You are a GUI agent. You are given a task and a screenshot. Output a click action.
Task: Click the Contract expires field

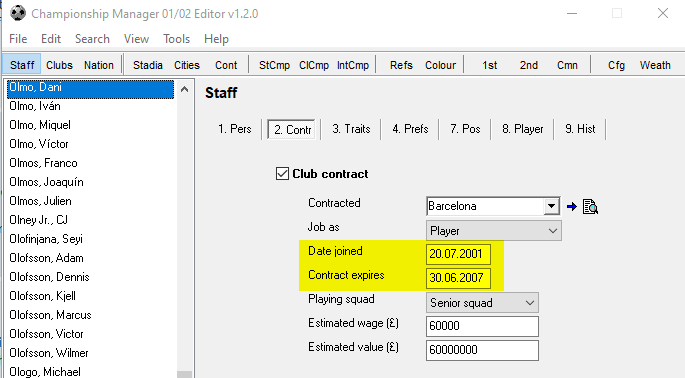coord(458,278)
